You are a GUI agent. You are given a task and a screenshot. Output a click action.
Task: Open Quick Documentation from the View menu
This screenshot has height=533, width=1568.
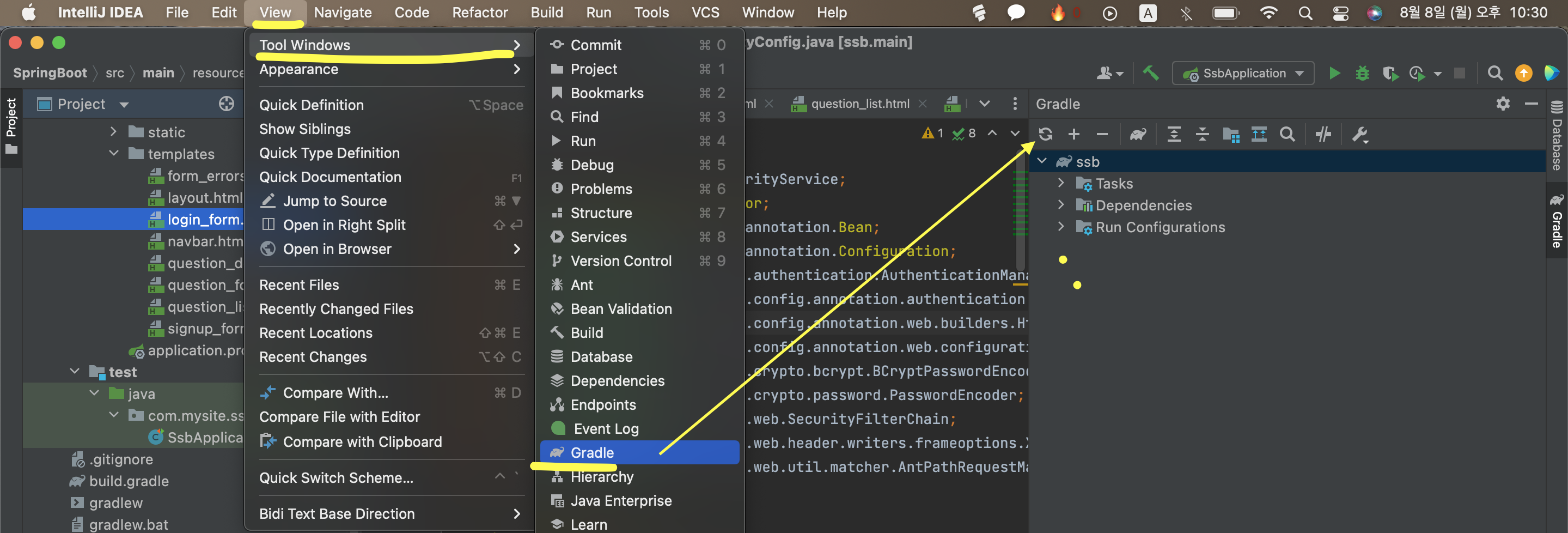[330, 177]
